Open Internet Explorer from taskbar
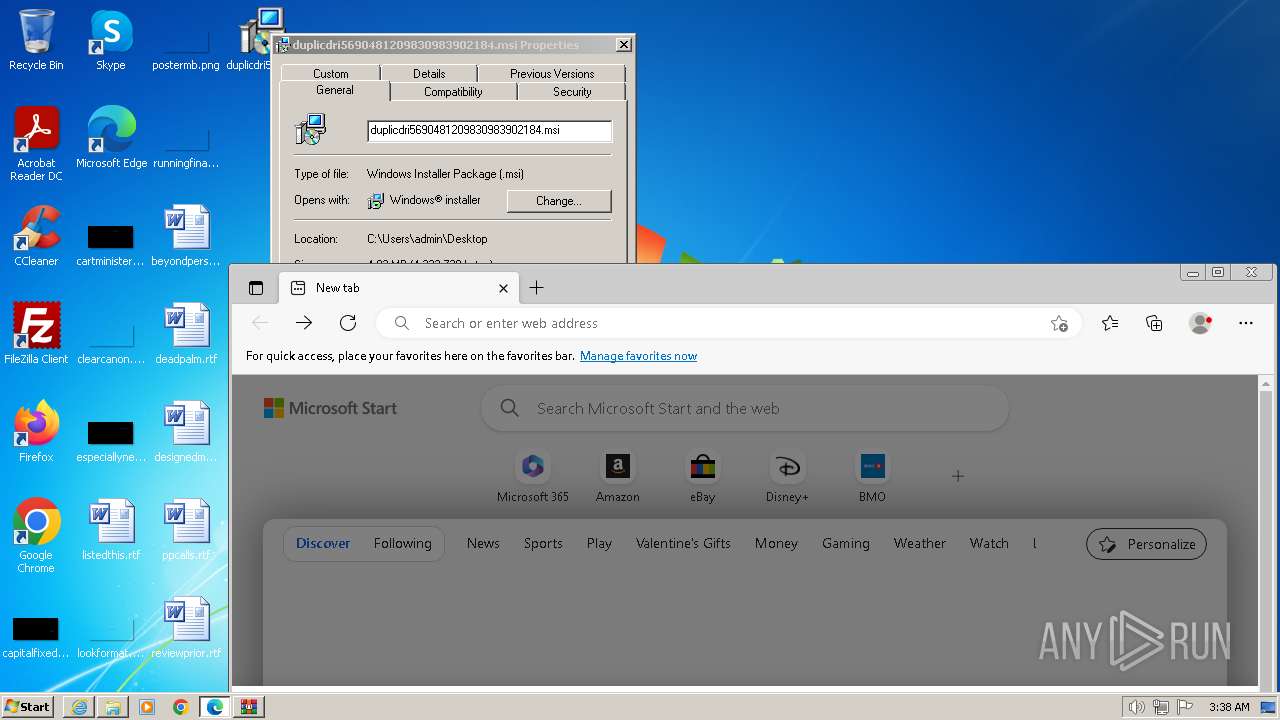 79,707
